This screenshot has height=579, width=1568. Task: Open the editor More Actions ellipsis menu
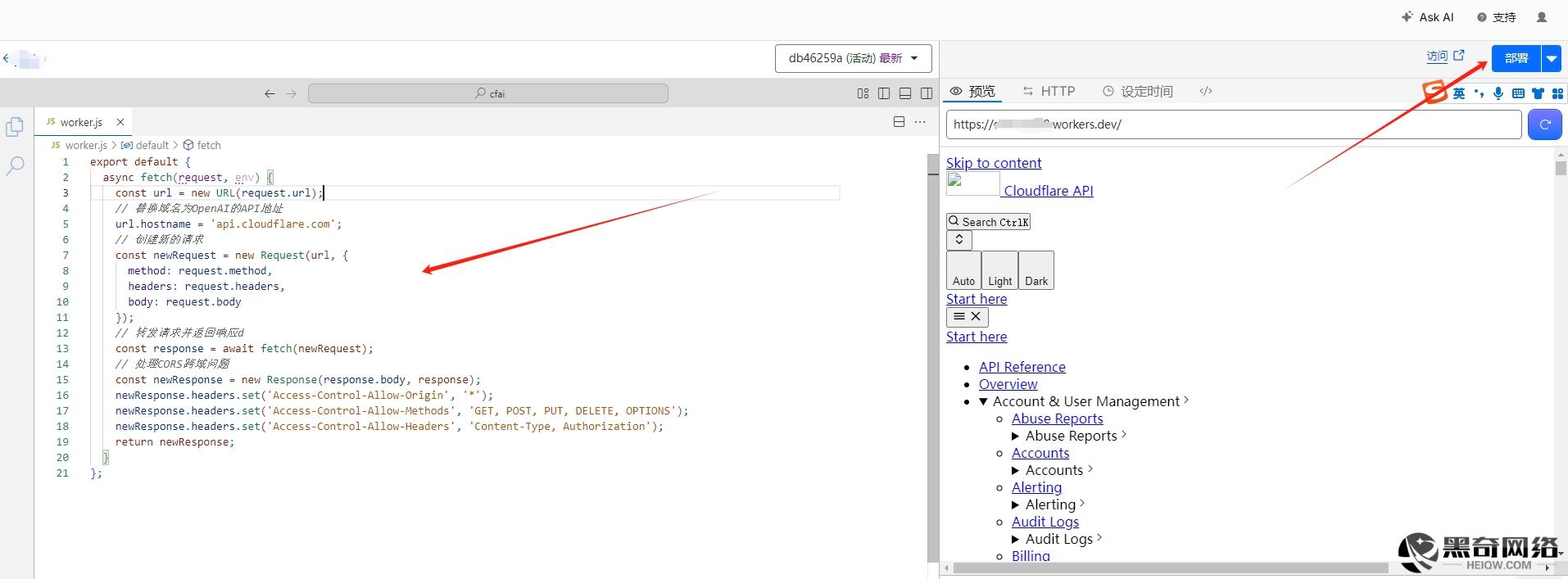pos(920,122)
